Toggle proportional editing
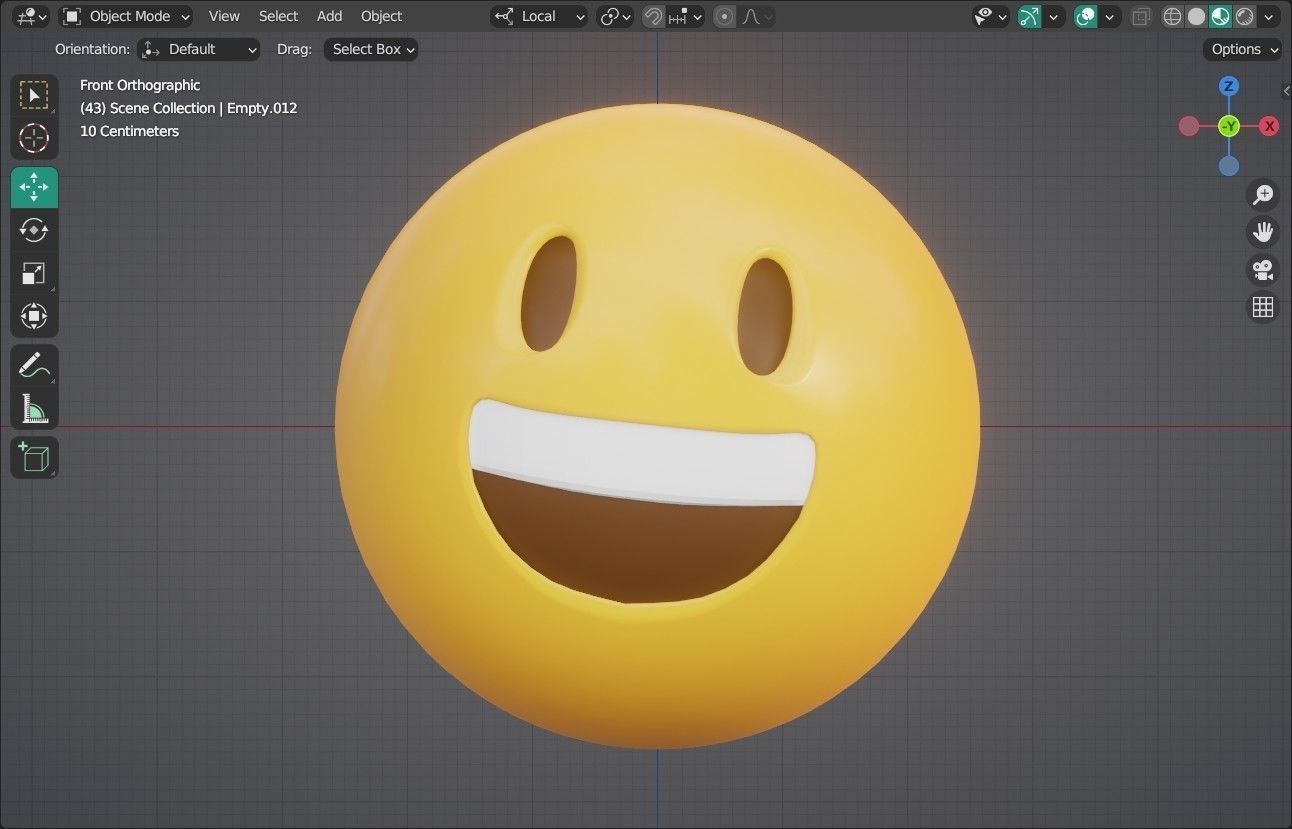The height and width of the screenshot is (829, 1292). 725,16
